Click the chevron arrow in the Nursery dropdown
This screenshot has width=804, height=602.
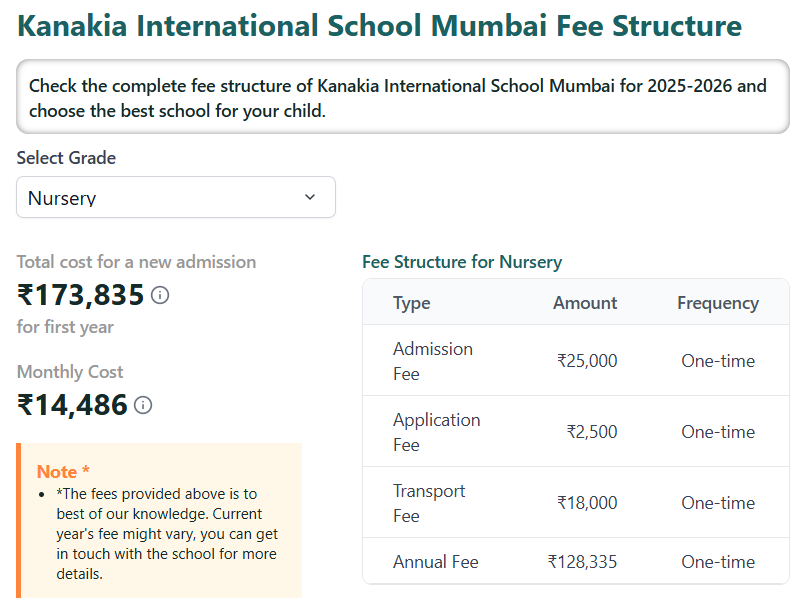coord(310,197)
